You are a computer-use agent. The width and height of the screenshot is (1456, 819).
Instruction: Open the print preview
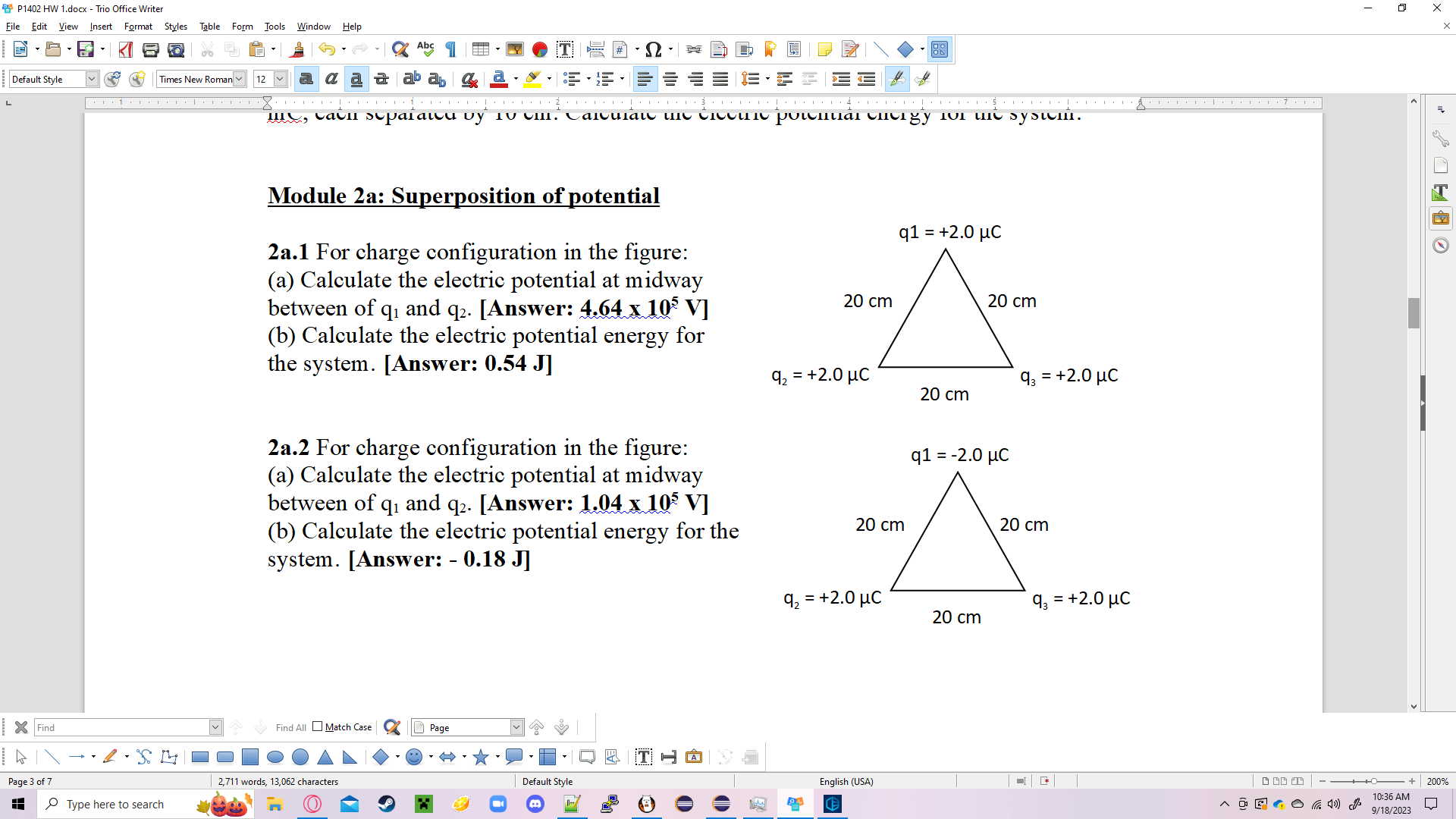click(x=176, y=49)
